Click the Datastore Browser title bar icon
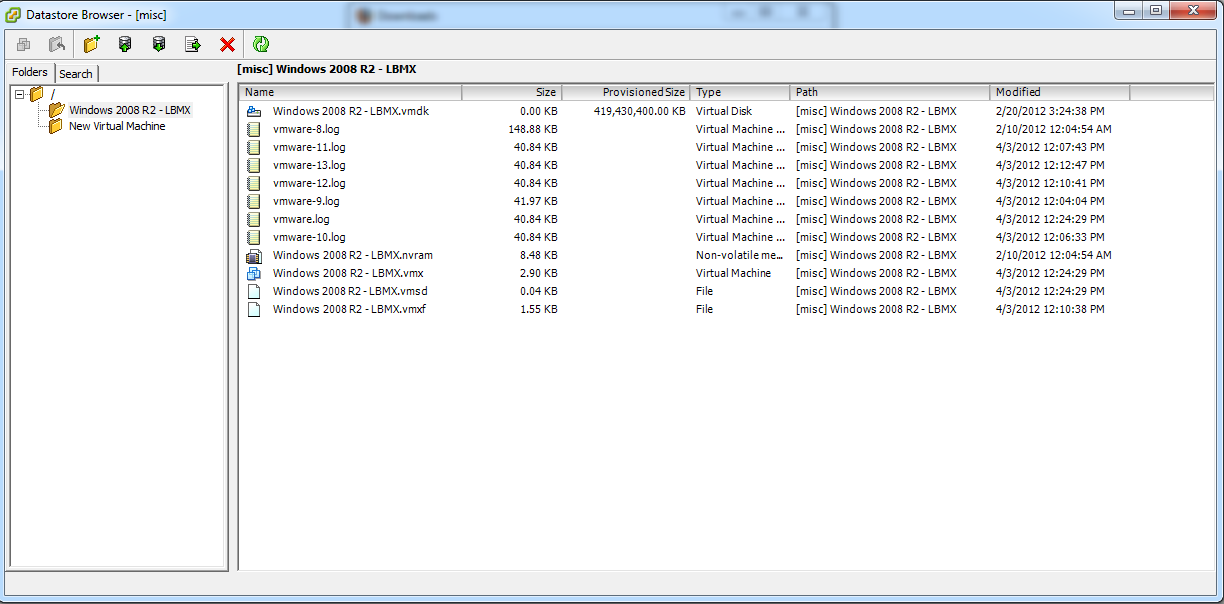 [14, 14]
